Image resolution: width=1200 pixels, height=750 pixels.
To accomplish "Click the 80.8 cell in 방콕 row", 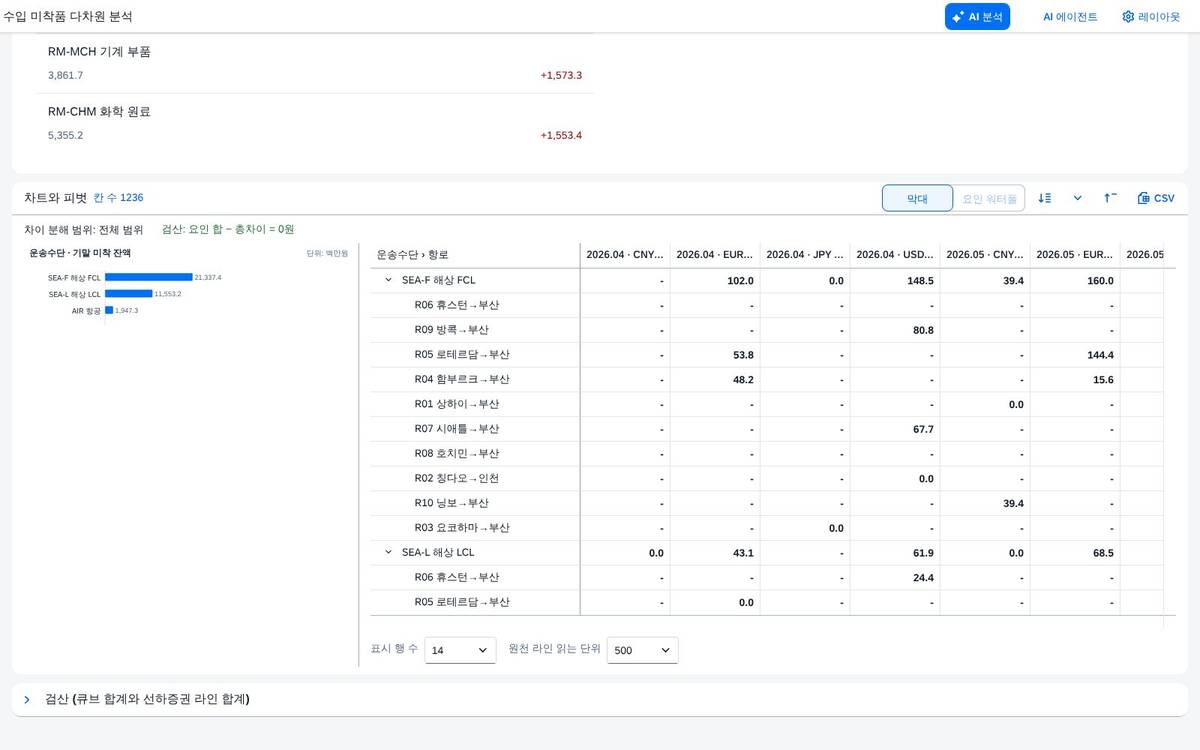I will tap(895, 330).
